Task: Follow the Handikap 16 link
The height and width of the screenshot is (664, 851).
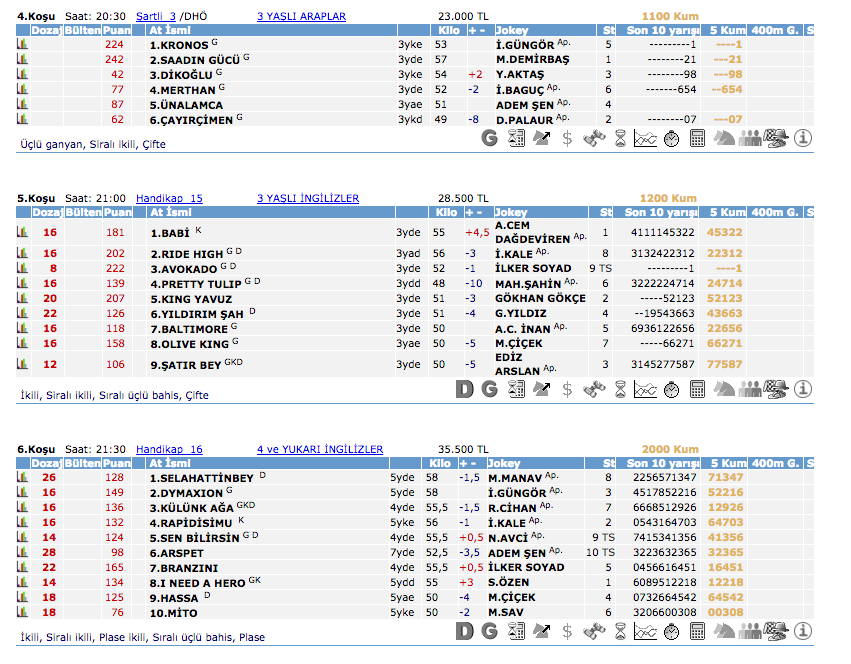Action: pos(169,450)
